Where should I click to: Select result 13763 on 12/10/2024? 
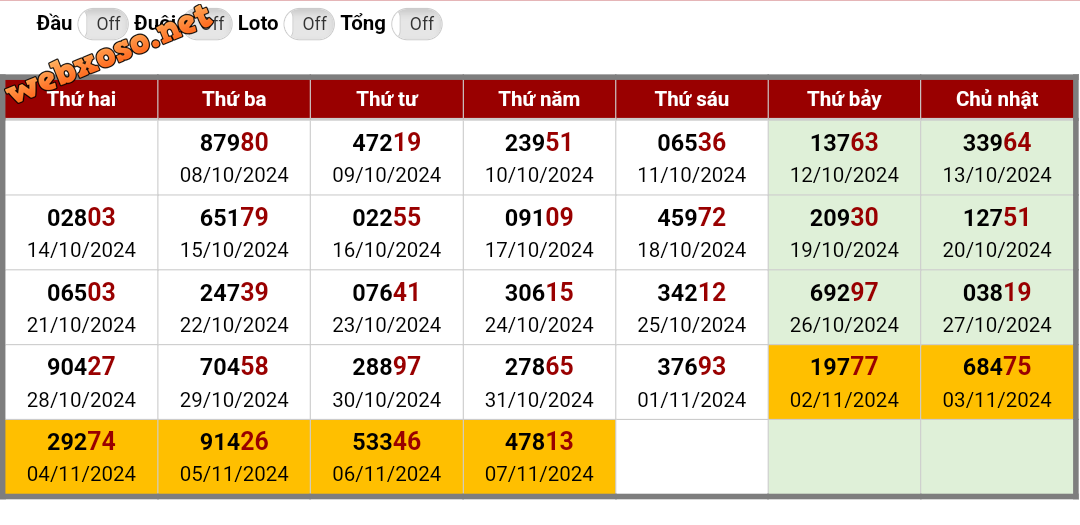coord(844,157)
